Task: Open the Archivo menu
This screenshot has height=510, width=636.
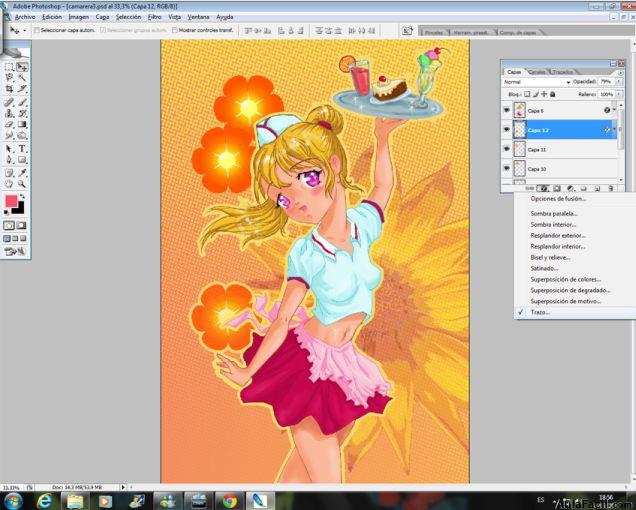Action: tap(25, 17)
